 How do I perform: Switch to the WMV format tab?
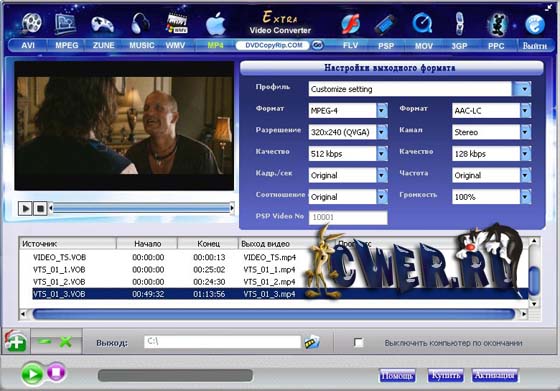tap(175, 45)
